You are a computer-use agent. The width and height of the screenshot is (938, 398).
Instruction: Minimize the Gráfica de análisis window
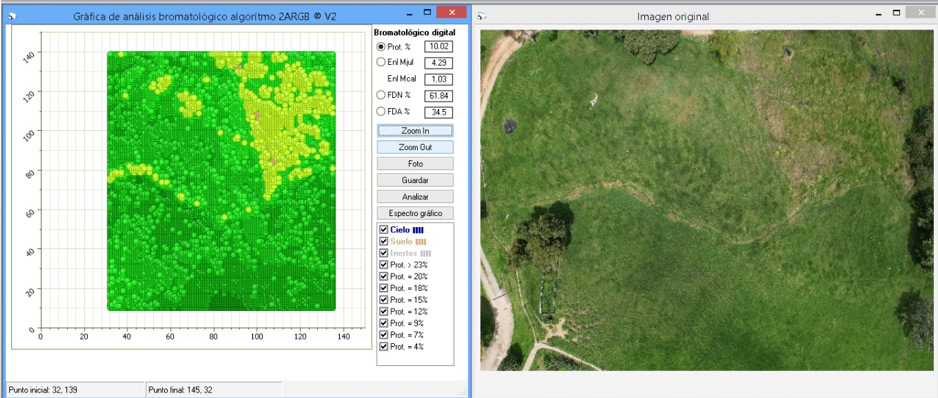pos(409,13)
